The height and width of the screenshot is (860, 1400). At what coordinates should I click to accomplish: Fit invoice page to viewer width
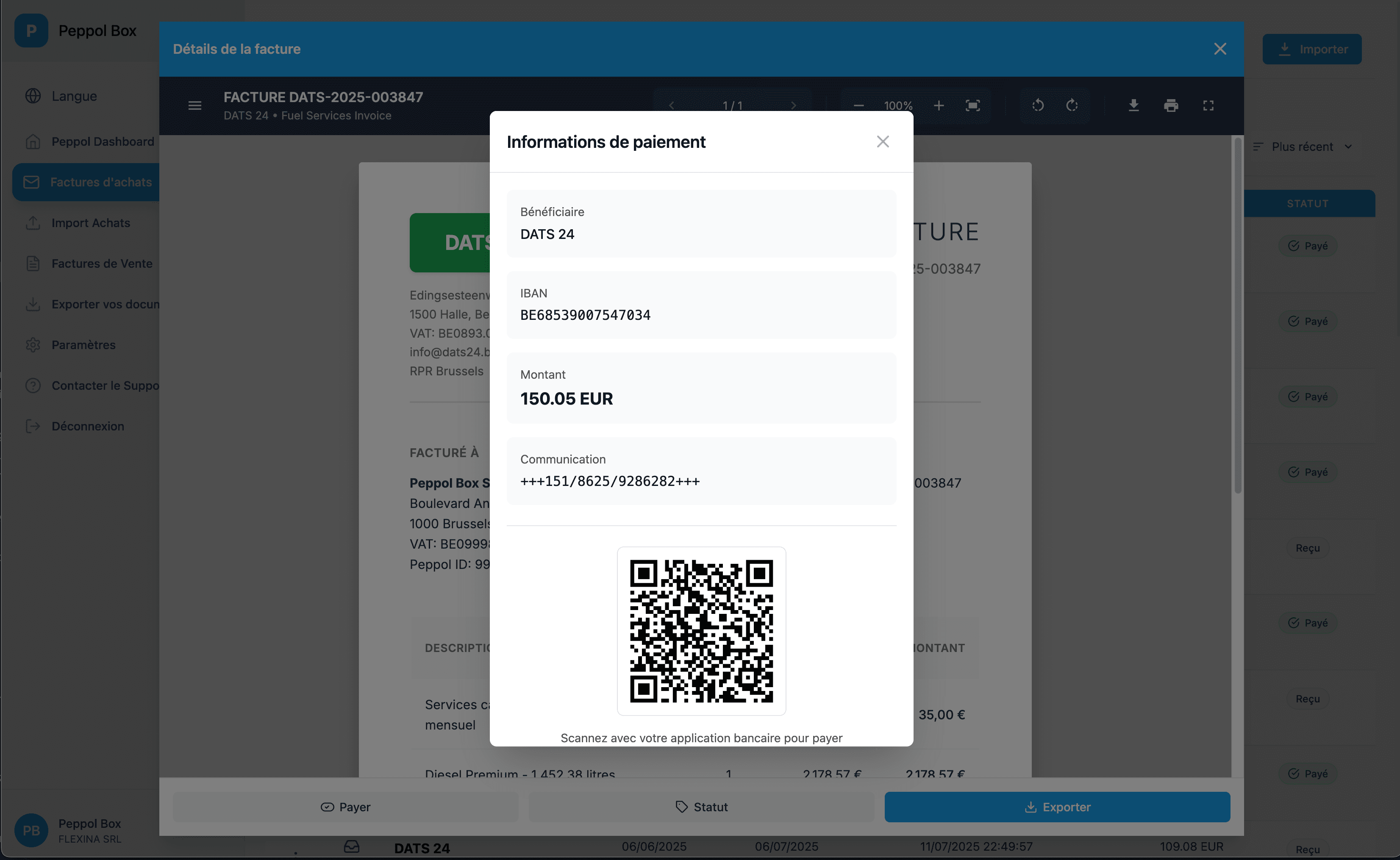973,105
